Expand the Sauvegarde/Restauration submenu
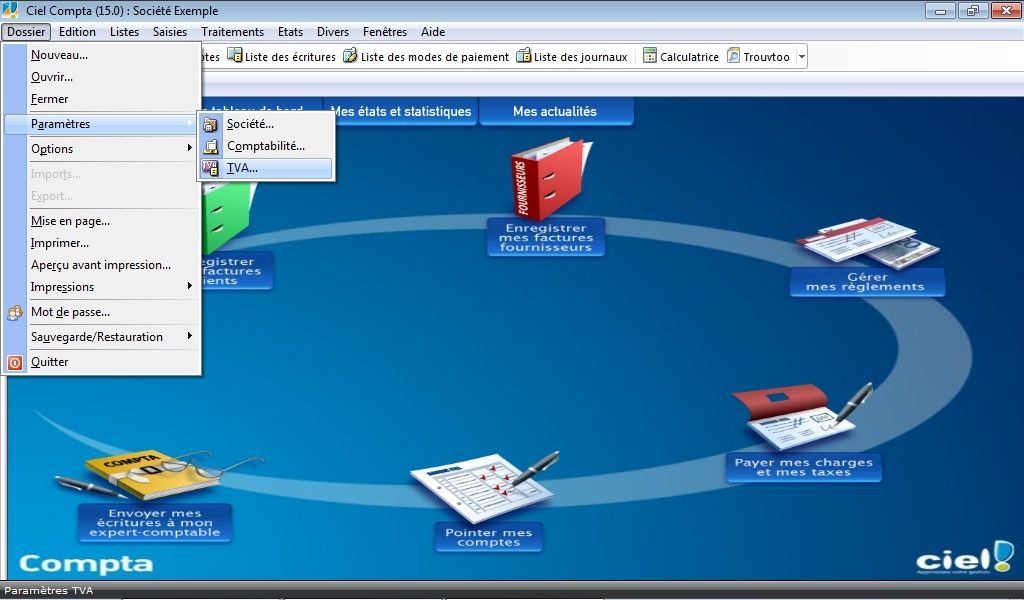Viewport: 1024px width, 600px height. coord(103,337)
